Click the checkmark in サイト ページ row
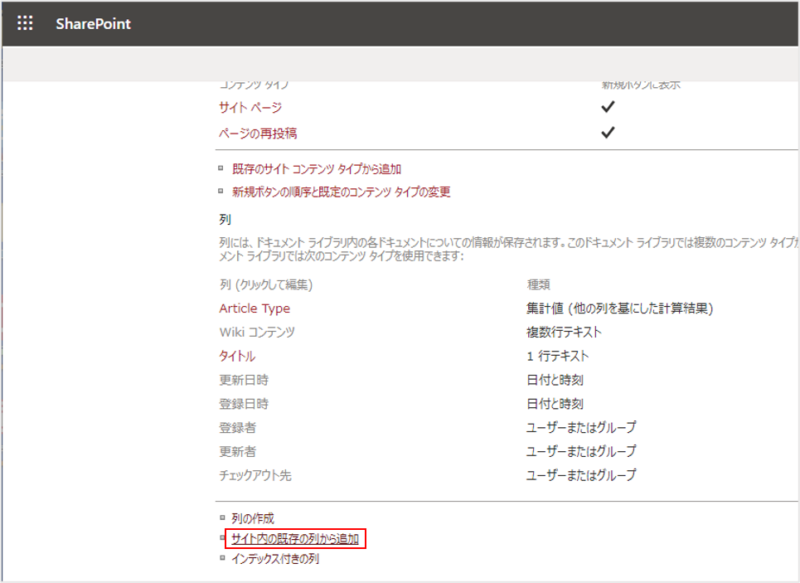Viewport: 800px width, 583px height. coord(607,107)
